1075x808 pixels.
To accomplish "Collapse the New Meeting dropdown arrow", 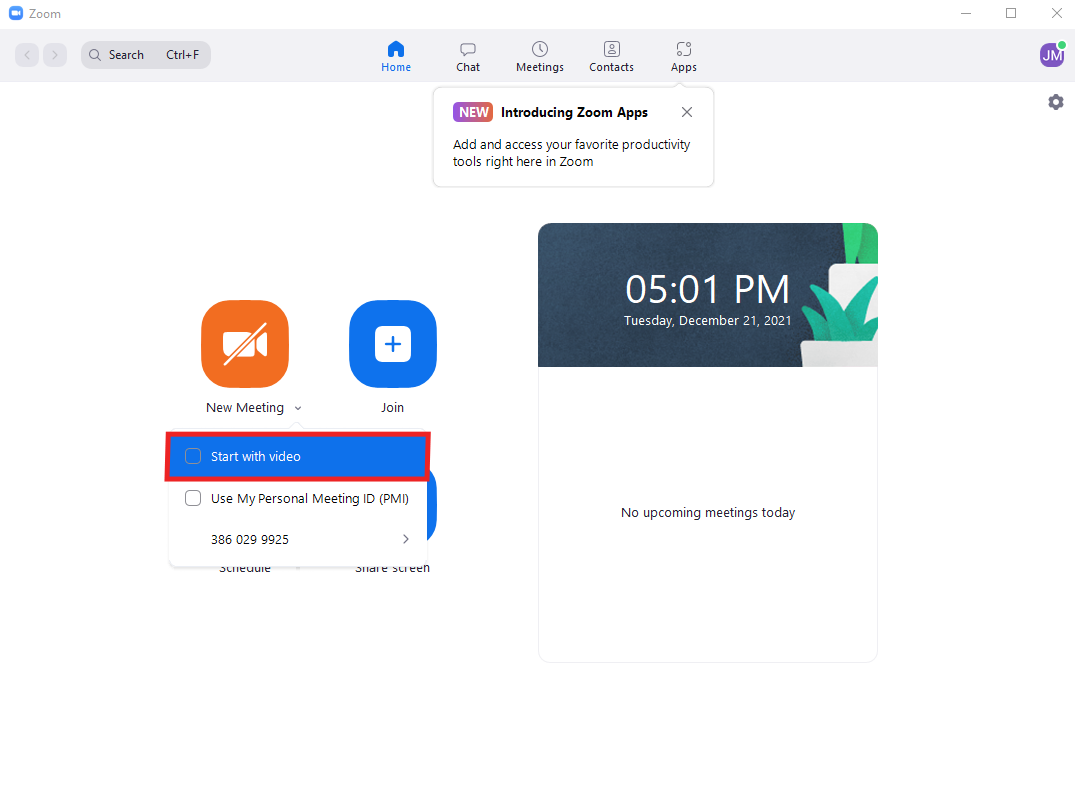I will click(298, 408).
